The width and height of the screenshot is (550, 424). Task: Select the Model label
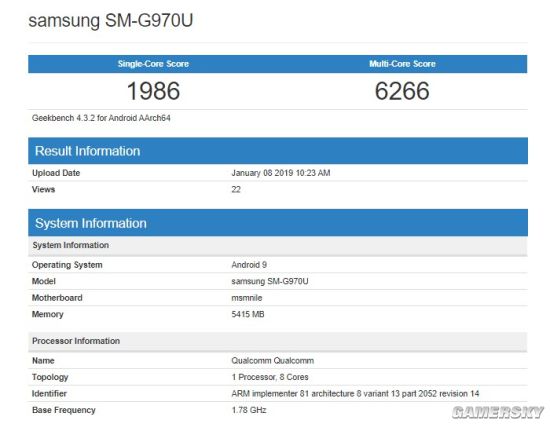[x=44, y=281]
